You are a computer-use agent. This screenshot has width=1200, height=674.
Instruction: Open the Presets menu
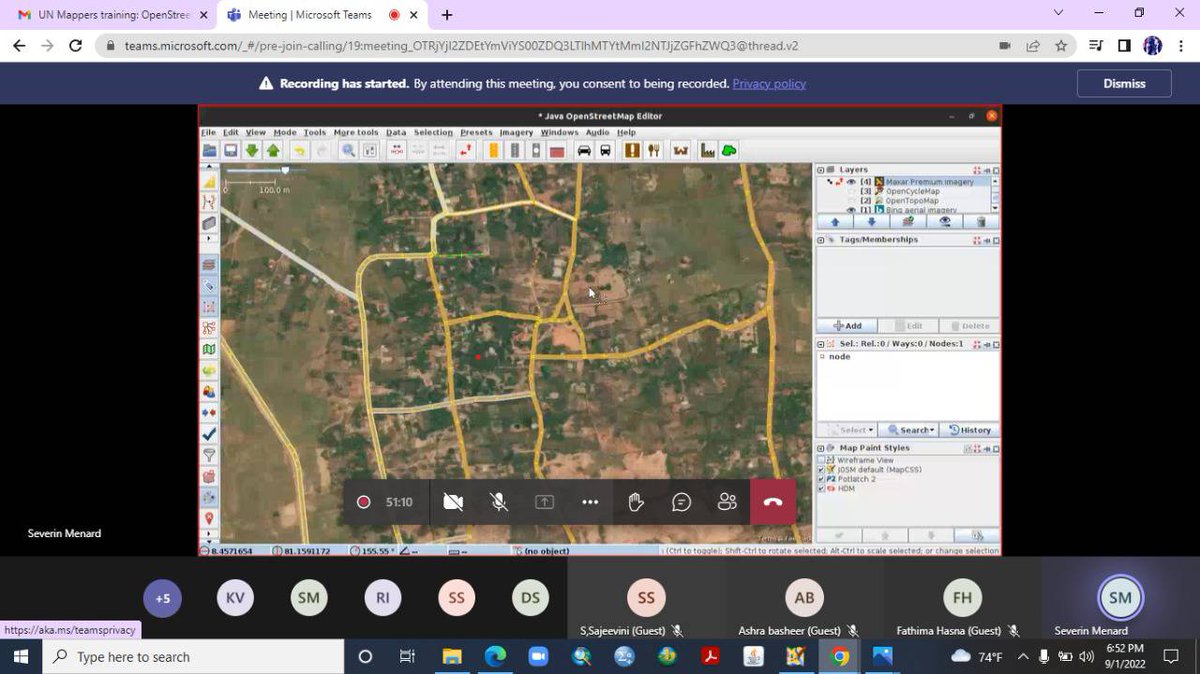click(x=476, y=132)
